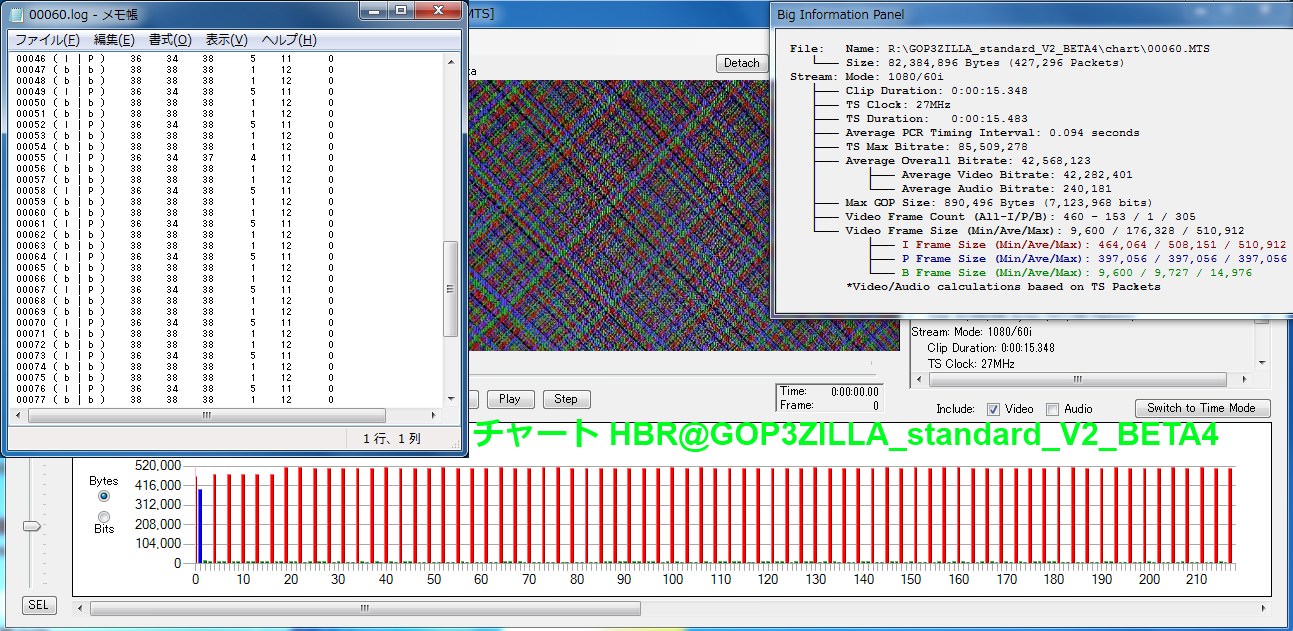Uncheck the Video include checkbox
Viewport: 1293px width, 631px height.
coord(993,409)
